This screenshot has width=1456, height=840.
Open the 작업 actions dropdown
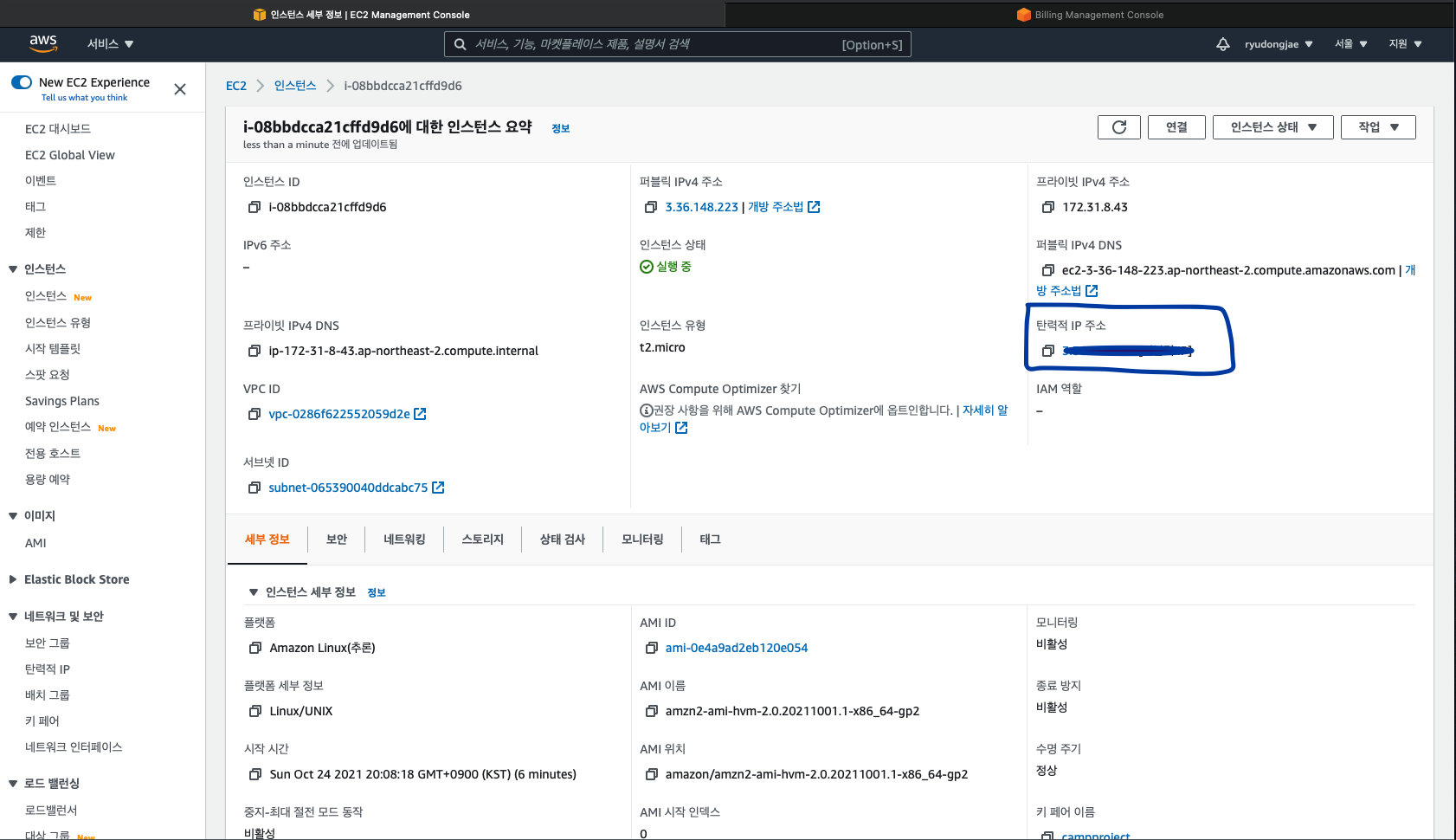(1378, 127)
